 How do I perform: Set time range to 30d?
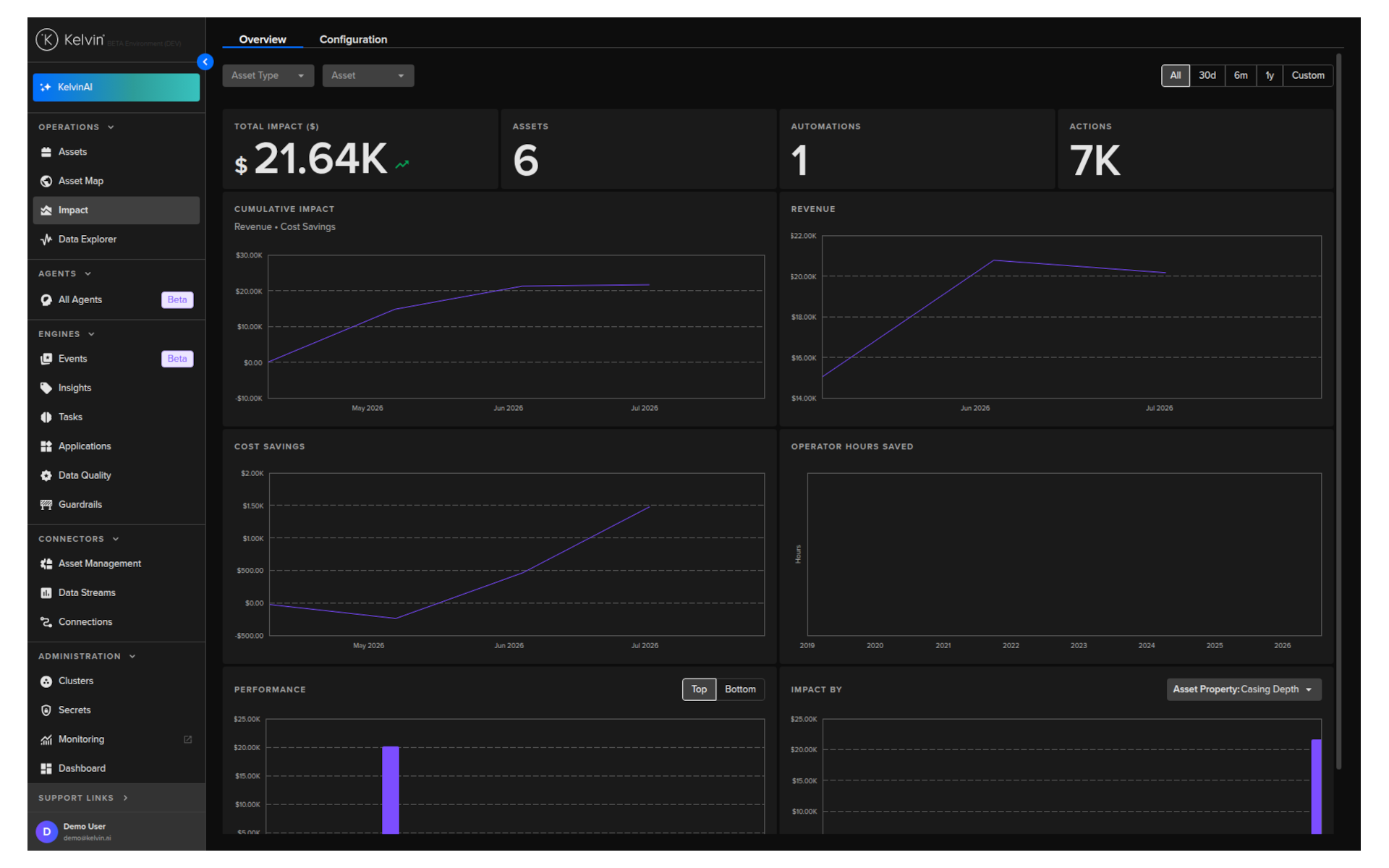pos(1207,75)
